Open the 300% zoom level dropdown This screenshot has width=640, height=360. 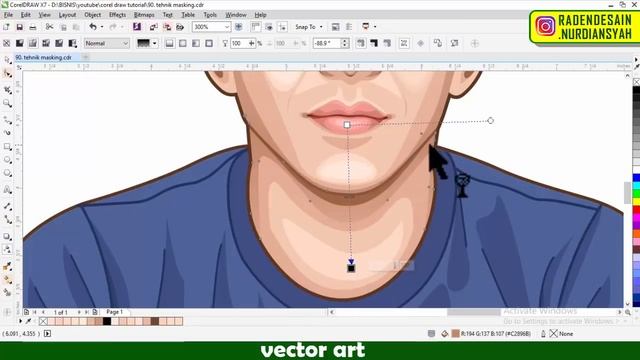[227, 27]
